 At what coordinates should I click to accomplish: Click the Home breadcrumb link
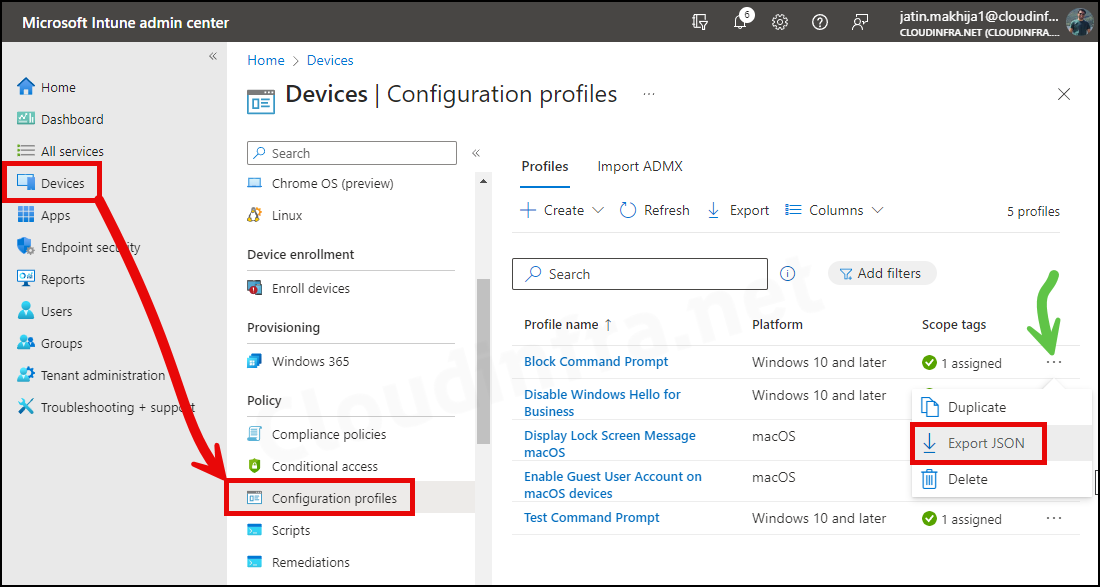tap(266, 60)
